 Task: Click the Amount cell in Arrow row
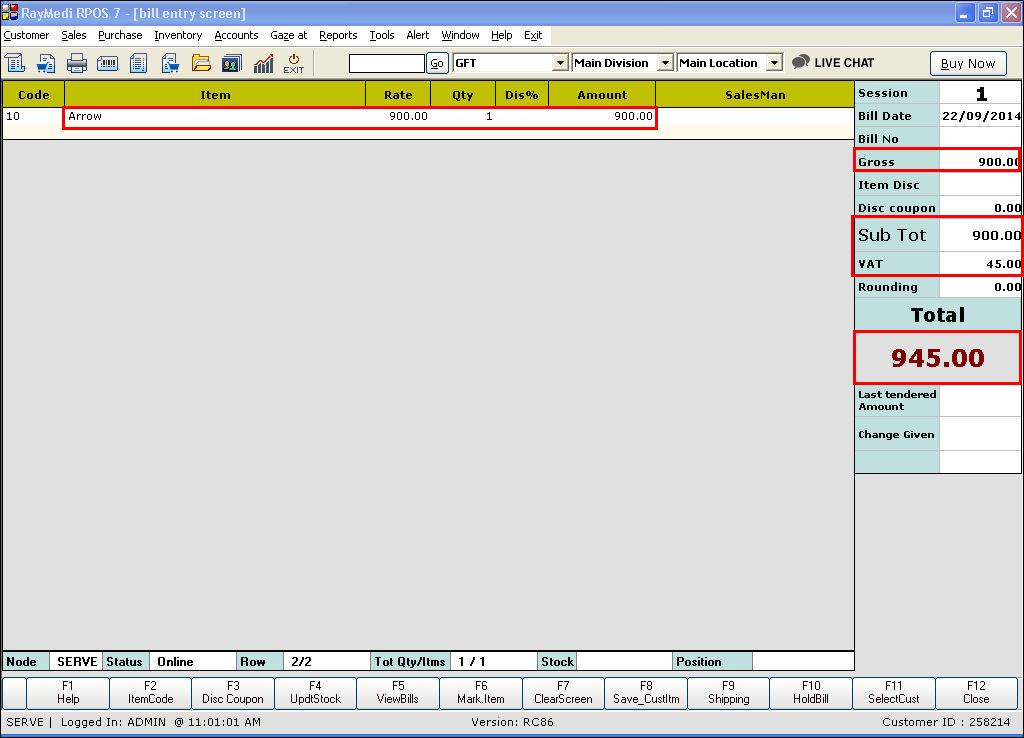pyautogui.click(x=602, y=116)
